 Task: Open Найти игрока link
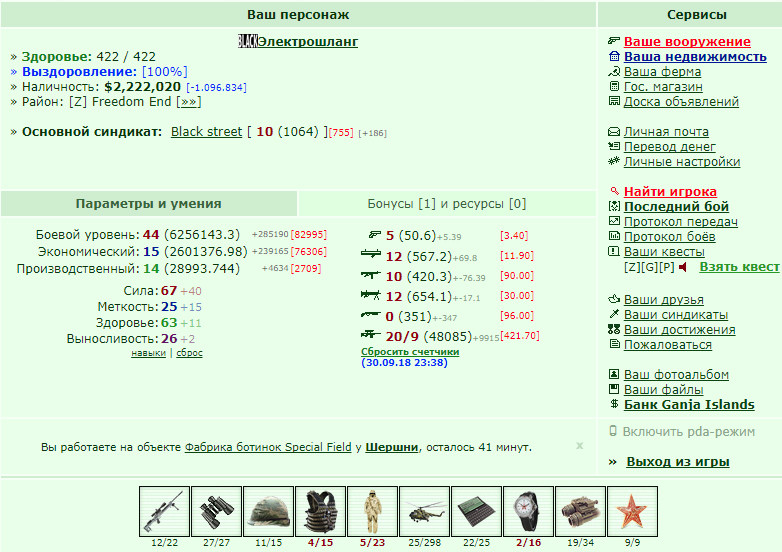(670, 191)
